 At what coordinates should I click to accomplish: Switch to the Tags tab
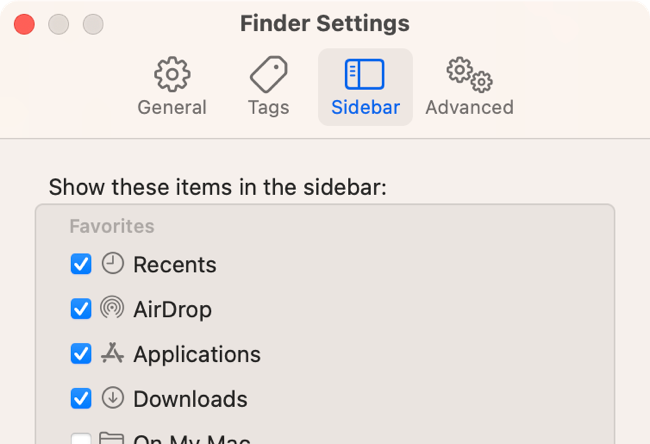[x=268, y=87]
